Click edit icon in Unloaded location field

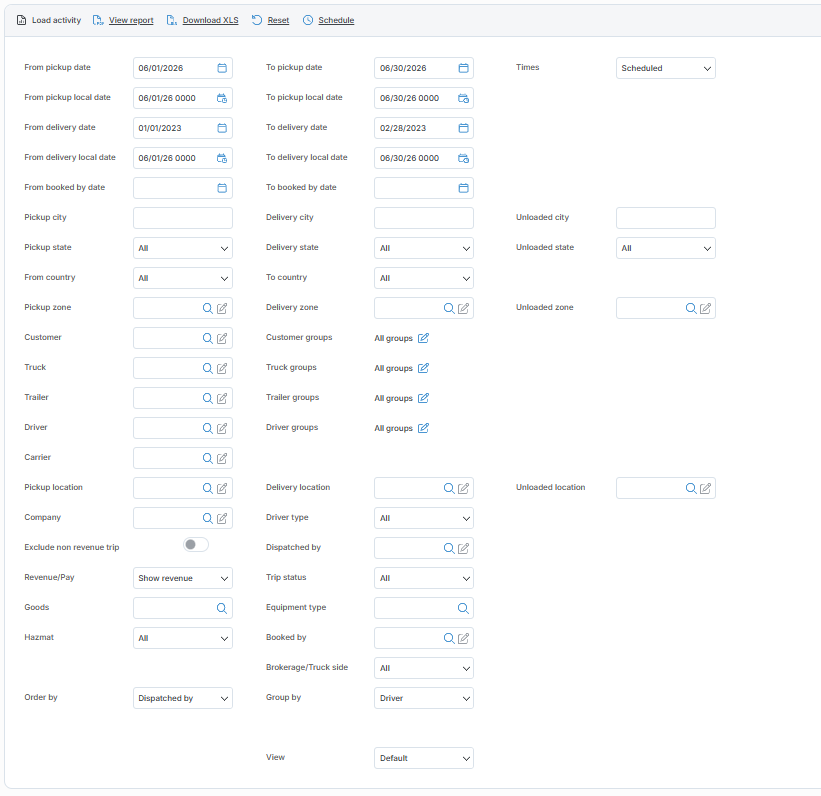pyautogui.click(x=705, y=488)
